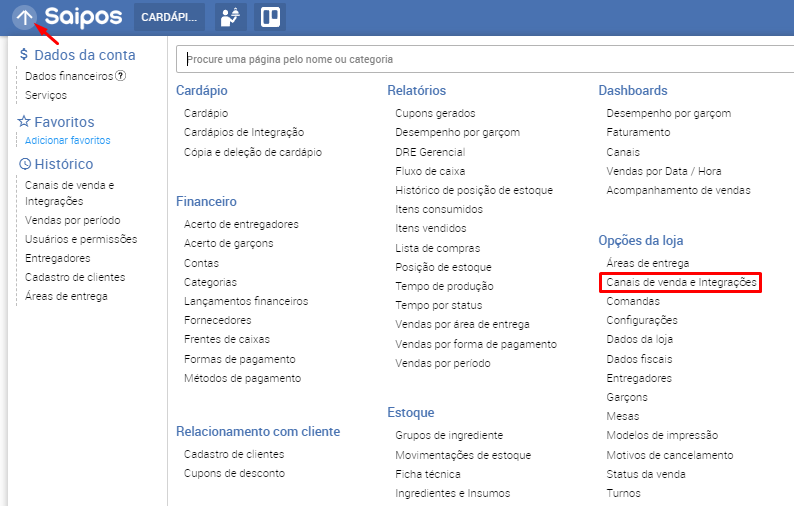
Task: Select Vendas por período in Histórico
Action: point(73,220)
